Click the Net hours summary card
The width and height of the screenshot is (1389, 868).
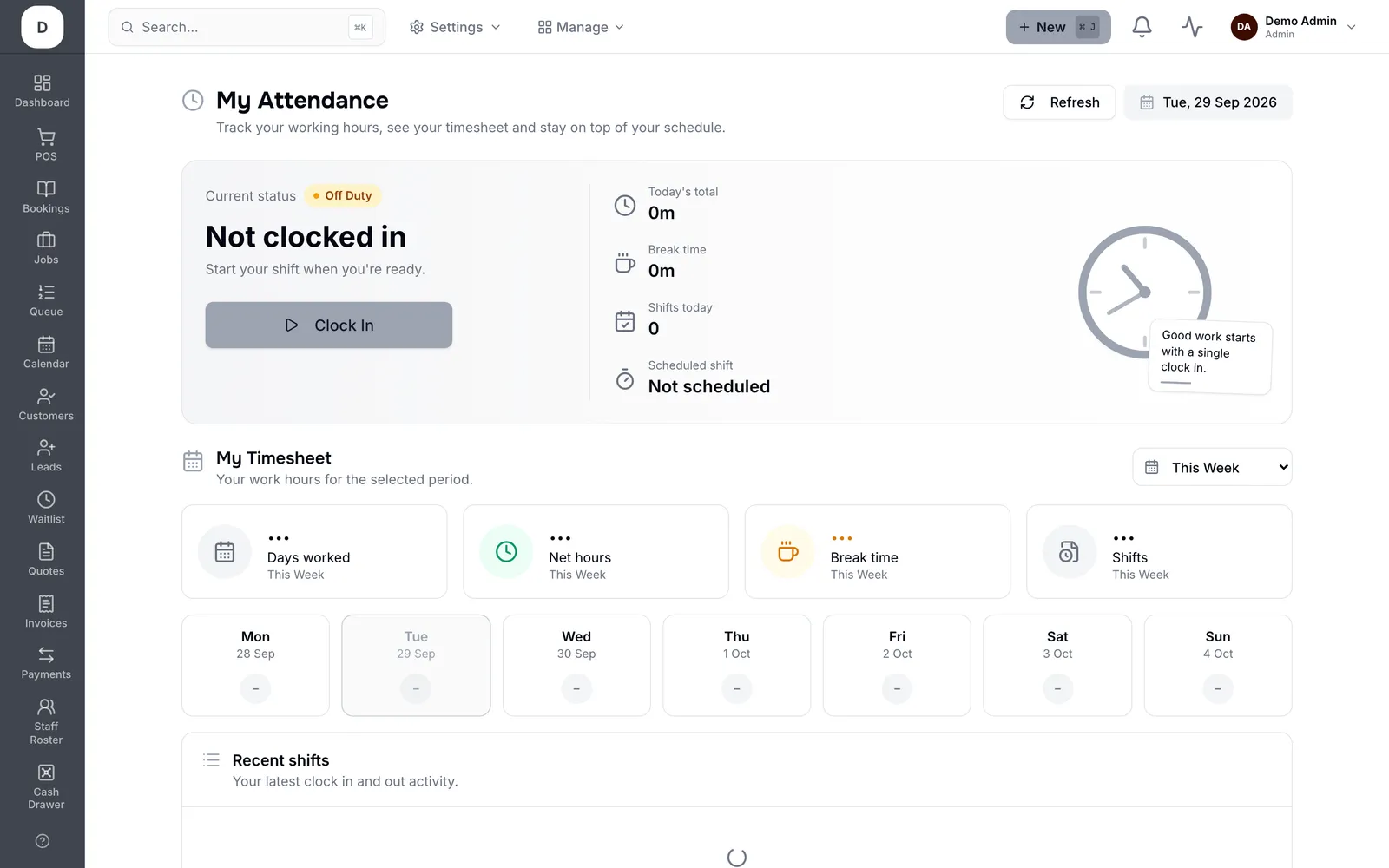click(596, 552)
